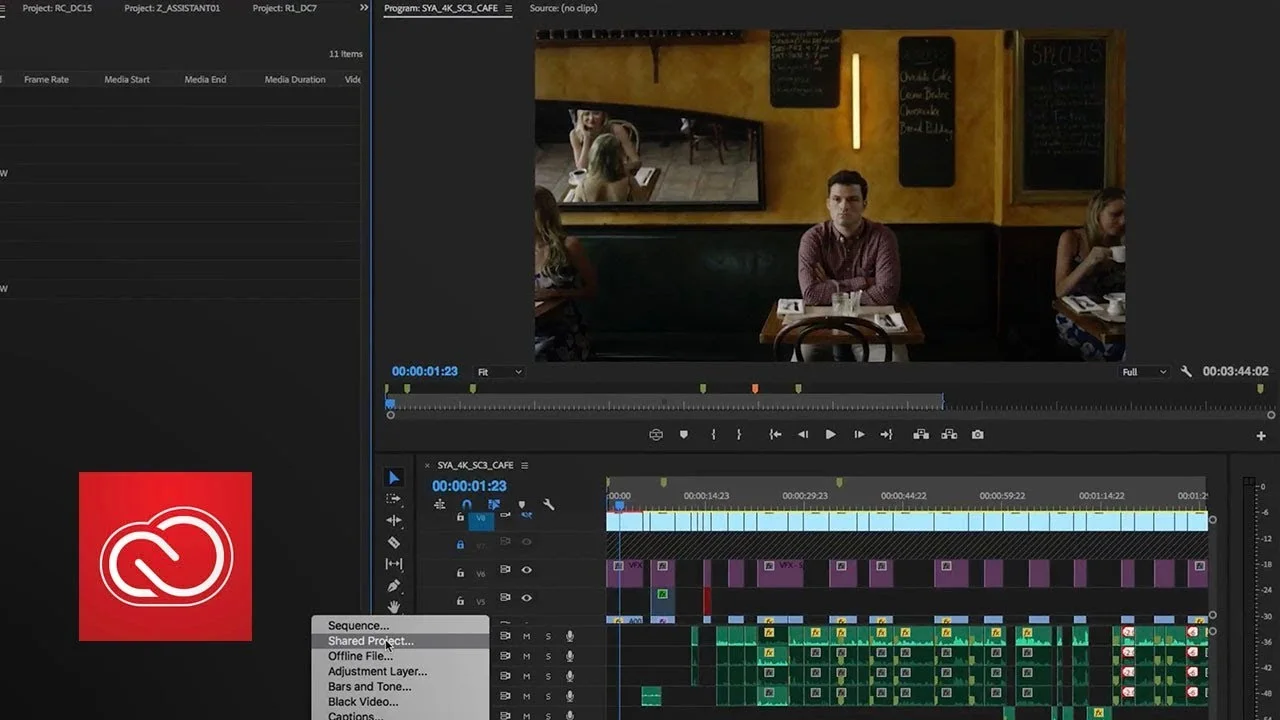Open the Fit zoom level dropdown
Screen dimensions: 1280x720
click(x=499, y=372)
